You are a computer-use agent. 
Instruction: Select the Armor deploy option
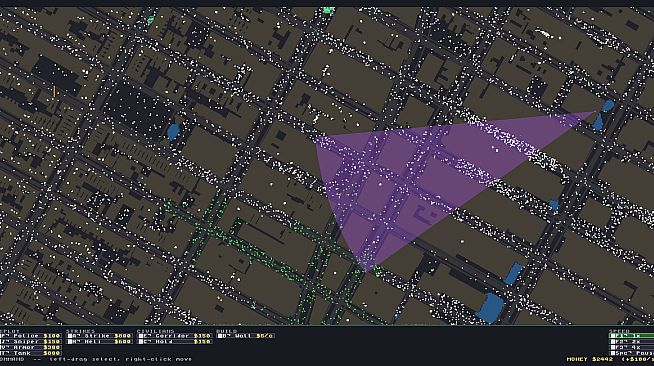coord(30,348)
